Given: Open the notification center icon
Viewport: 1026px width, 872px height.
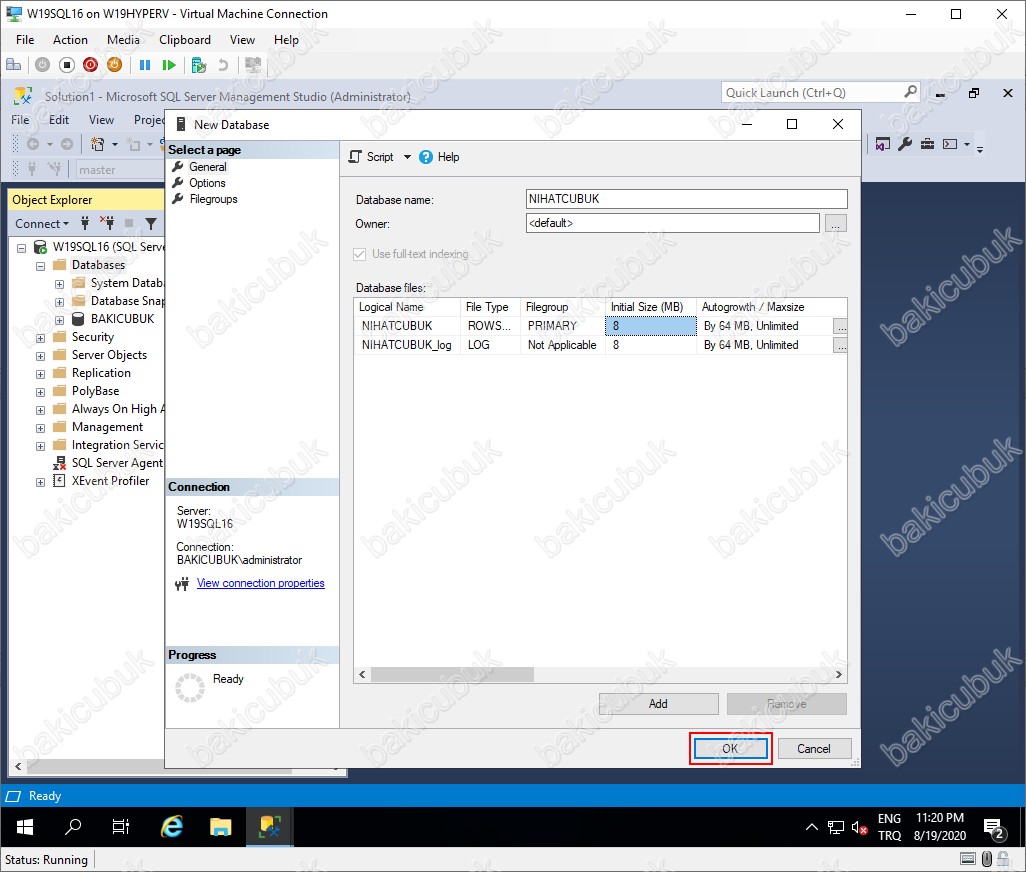Looking at the screenshot, I should (x=995, y=828).
